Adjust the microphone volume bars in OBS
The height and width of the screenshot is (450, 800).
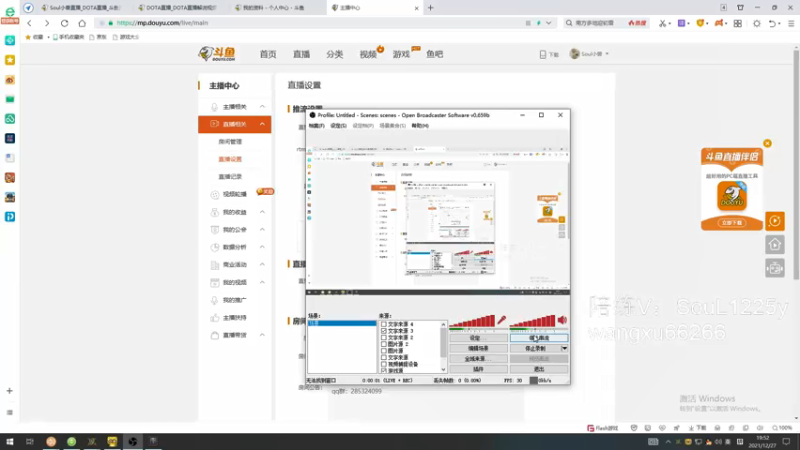472,321
